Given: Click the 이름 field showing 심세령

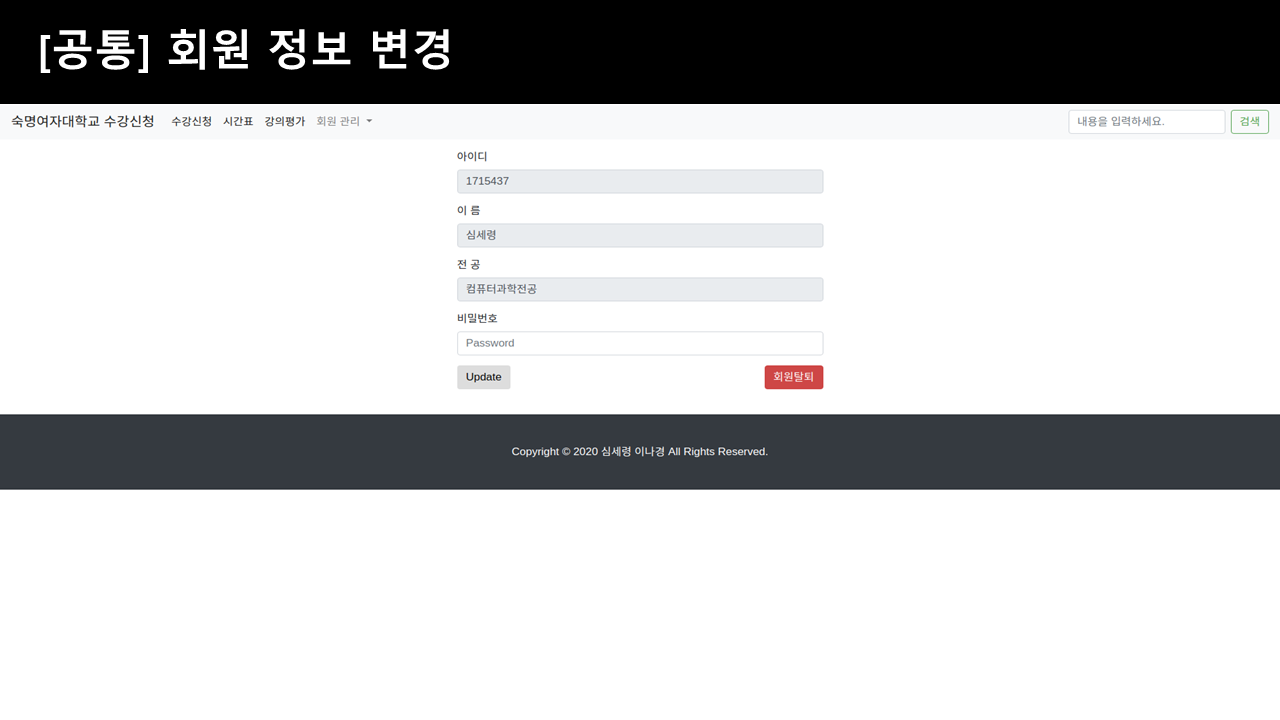Looking at the screenshot, I should 640,235.
